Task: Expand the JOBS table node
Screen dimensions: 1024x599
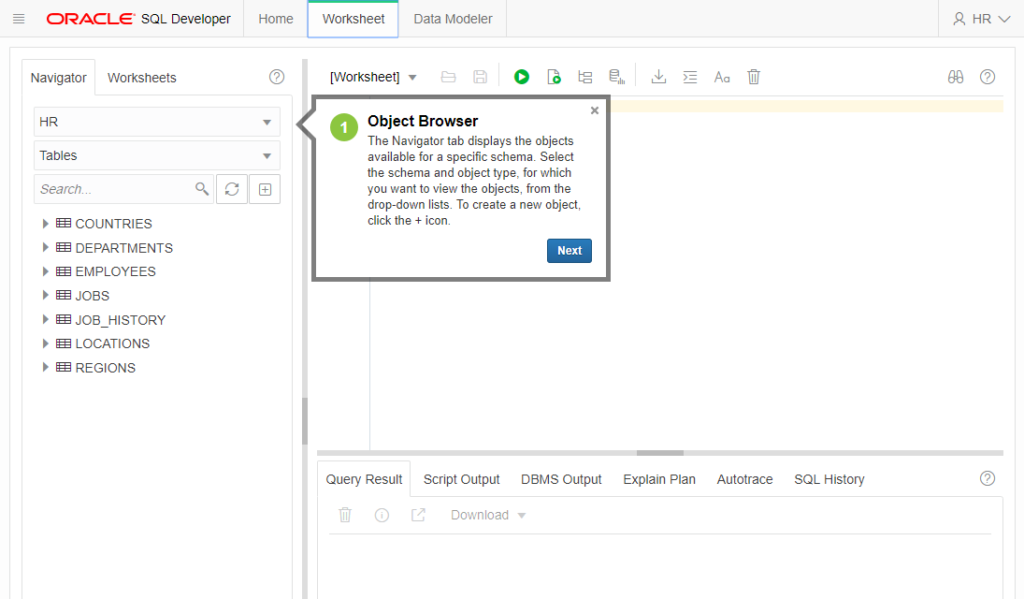Action: [x=45, y=295]
